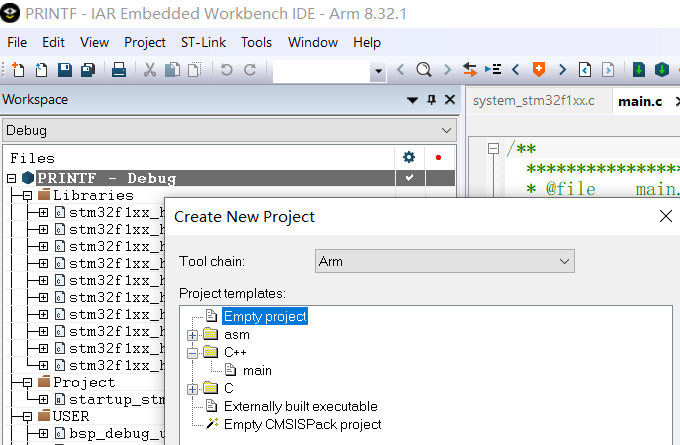Viewport: 680px width, 445px height.
Task: Click the toolbar search input field
Action: point(321,70)
